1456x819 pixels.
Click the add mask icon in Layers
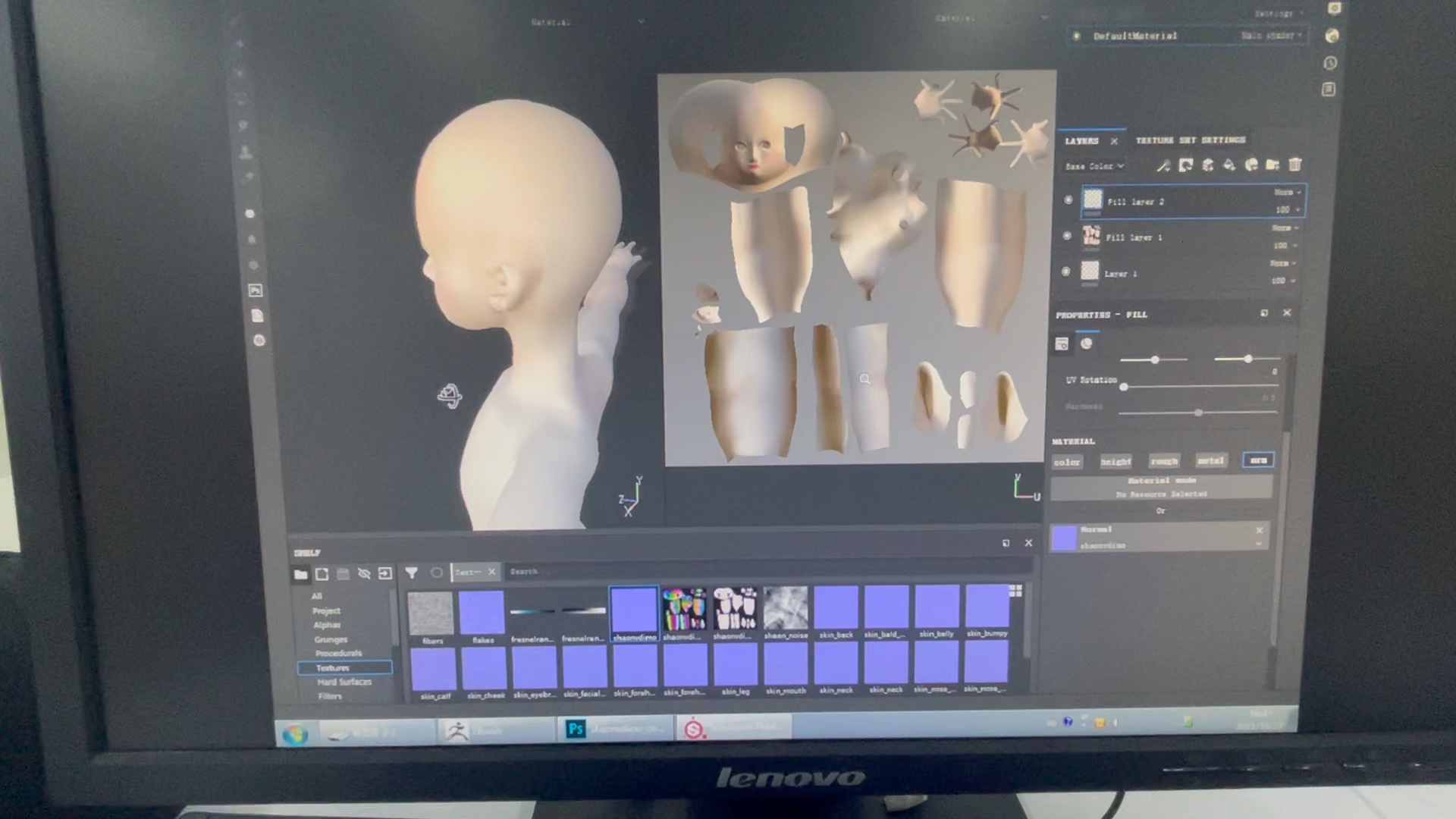tap(1186, 165)
